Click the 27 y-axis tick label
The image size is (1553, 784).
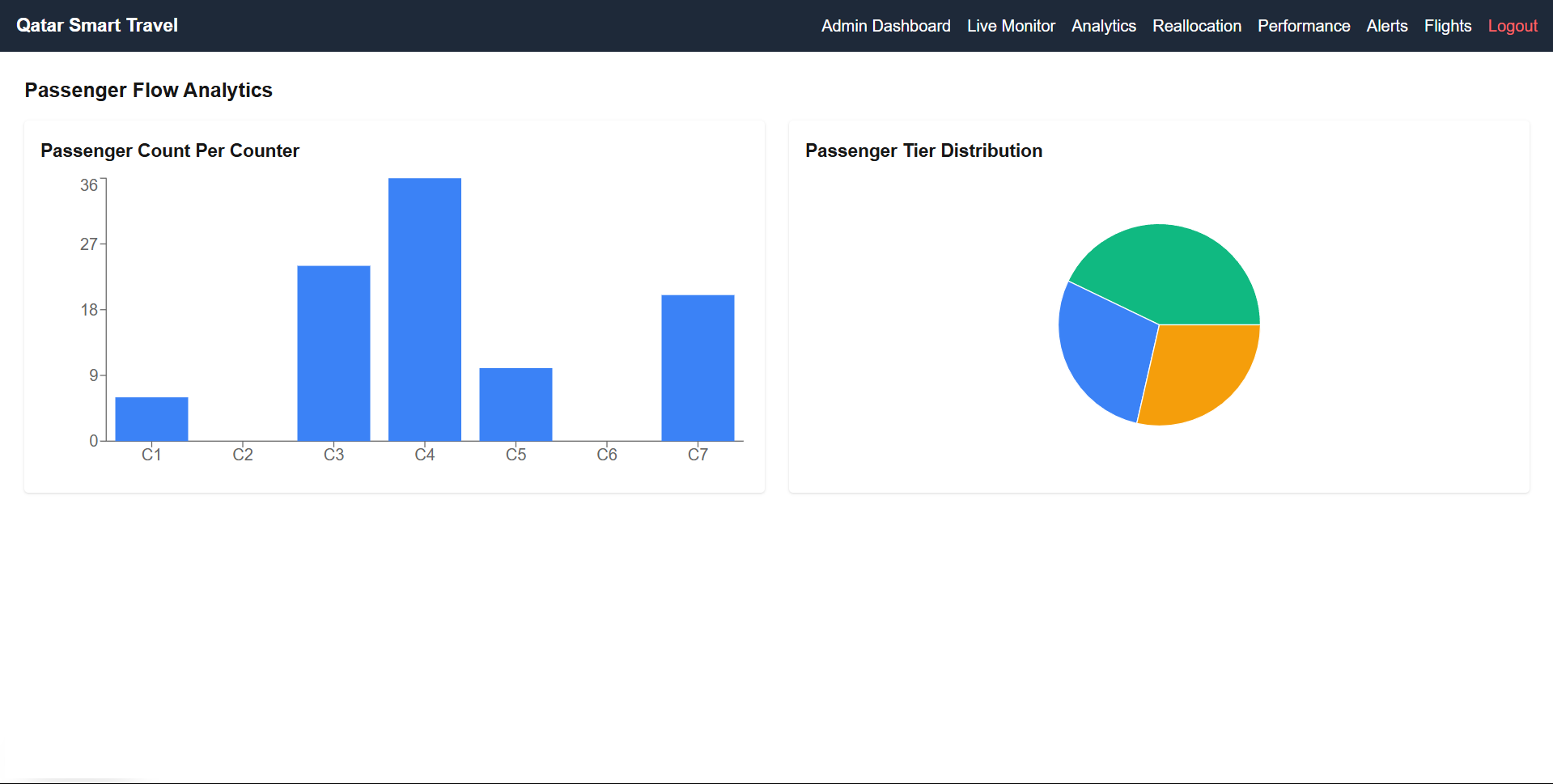click(x=89, y=244)
